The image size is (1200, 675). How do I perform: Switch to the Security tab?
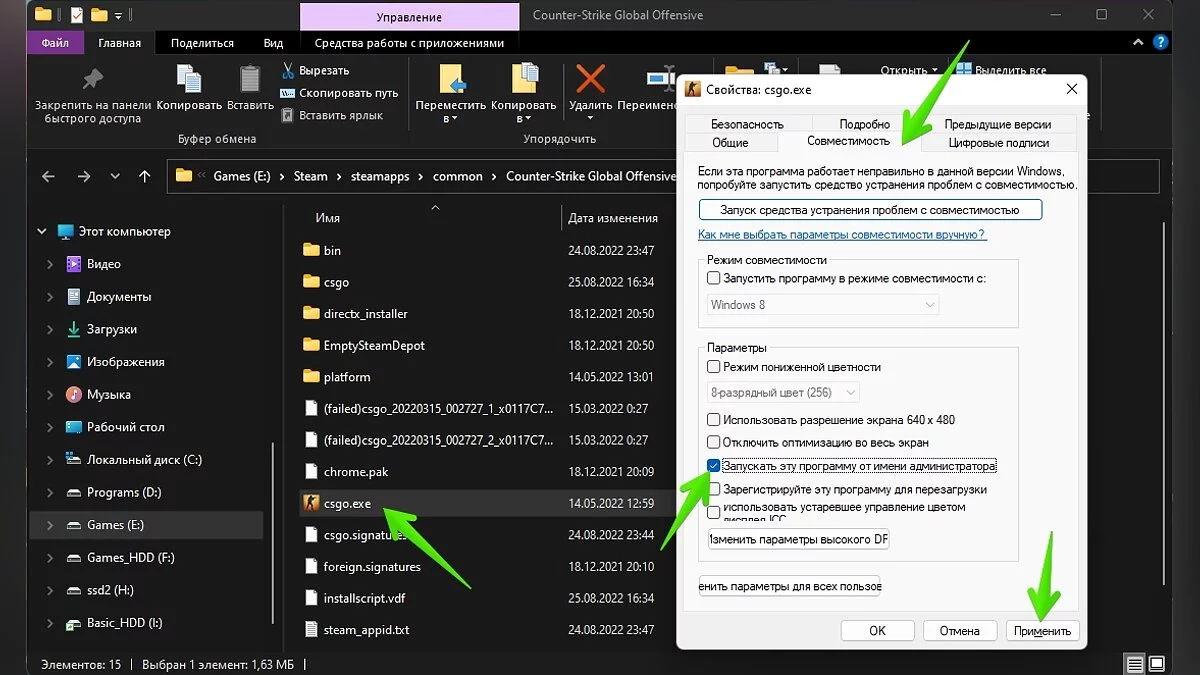pos(747,124)
